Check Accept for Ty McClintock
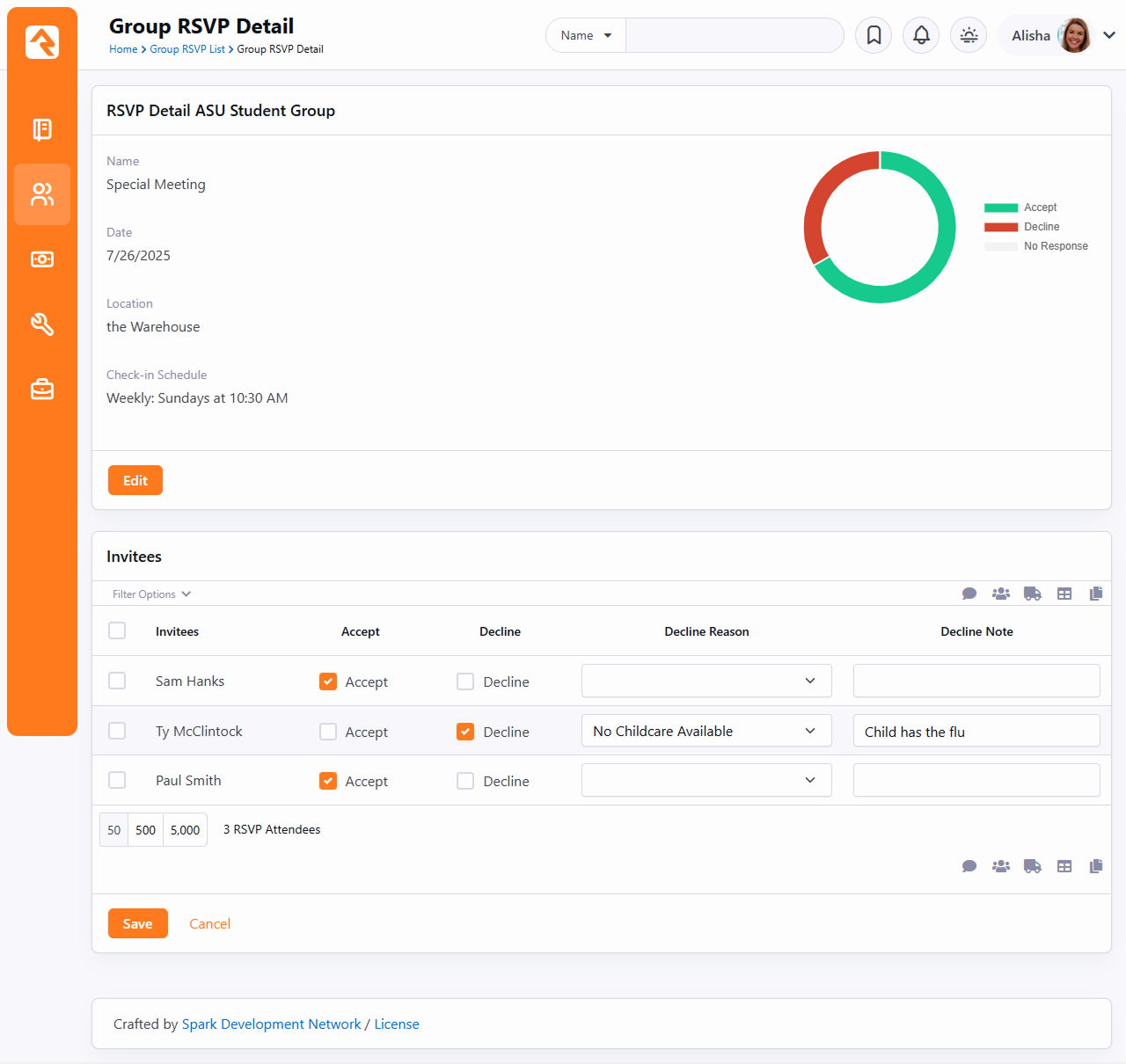This screenshot has width=1126, height=1064. (x=328, y=732)
